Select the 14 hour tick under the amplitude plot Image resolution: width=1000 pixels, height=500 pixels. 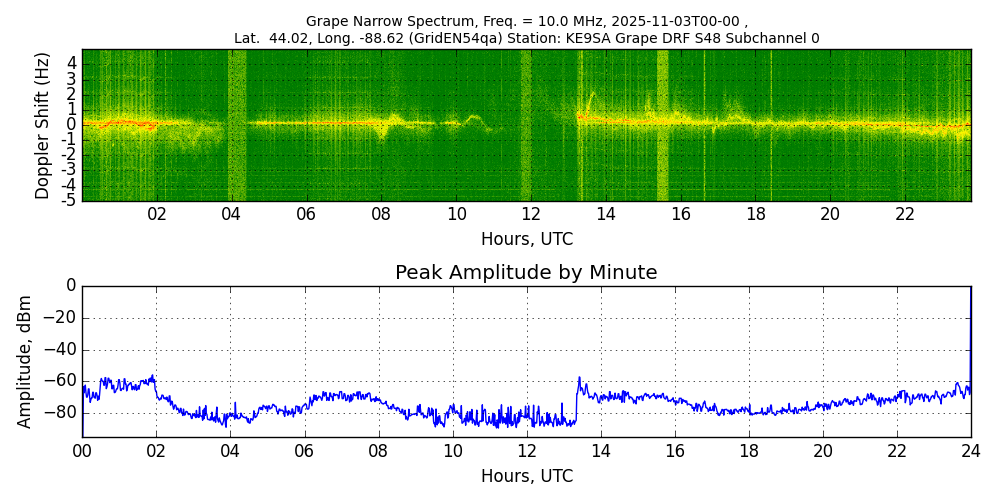[601, 451]
